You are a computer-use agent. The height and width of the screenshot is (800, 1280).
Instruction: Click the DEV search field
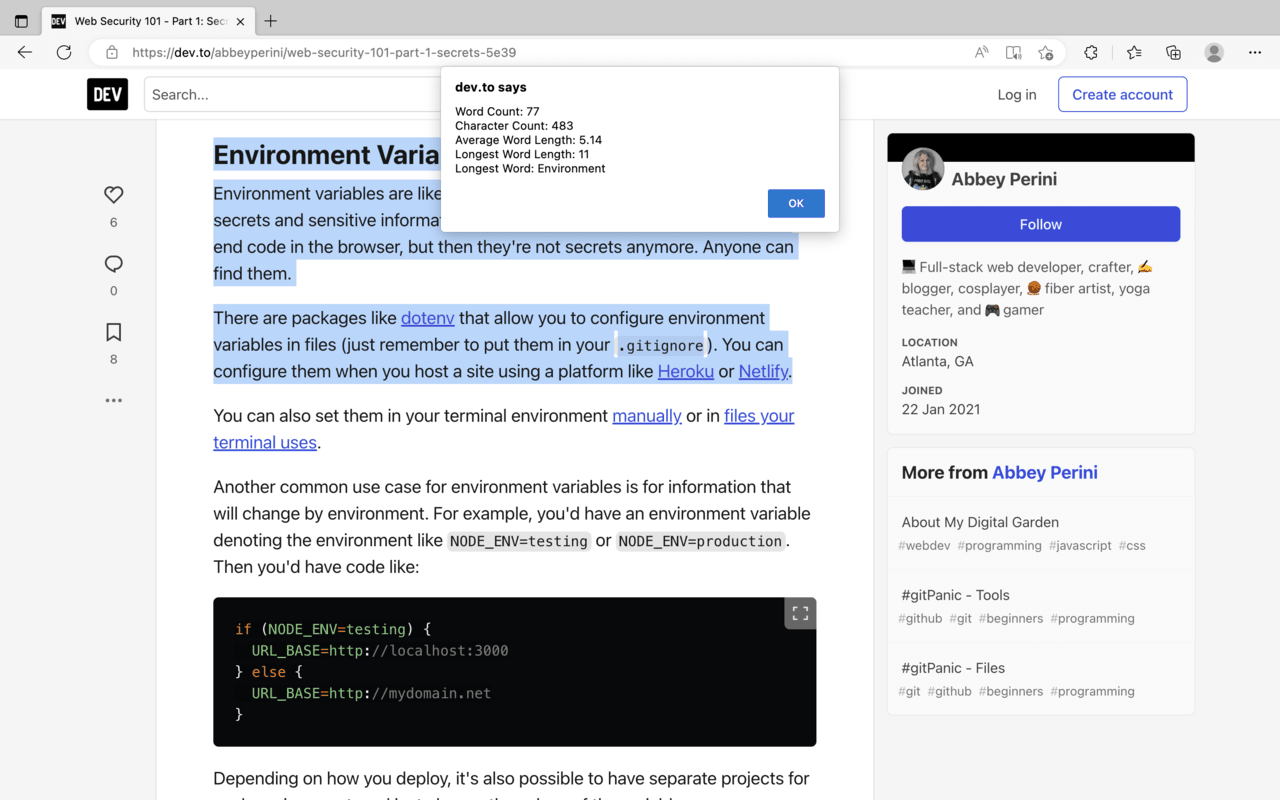click(290, 94)
